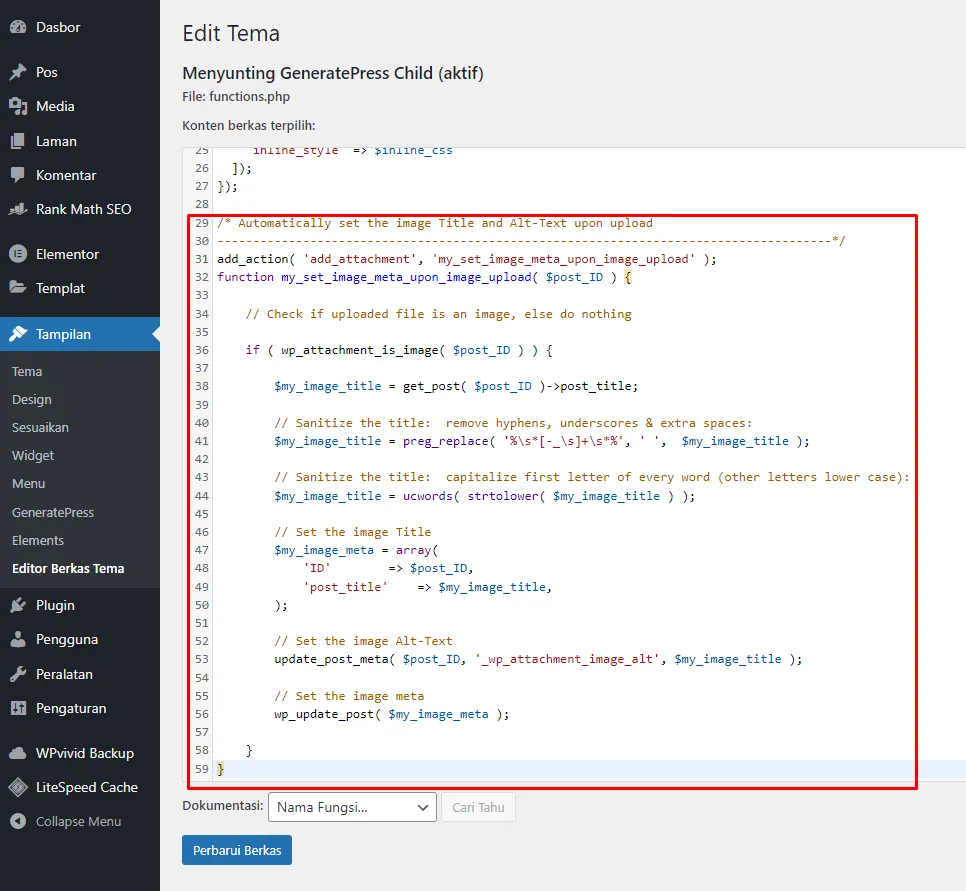Open GeneratePress submenu link
This screenshot has height=891, width=966.
pyautogui.click(x=53, y=512)
